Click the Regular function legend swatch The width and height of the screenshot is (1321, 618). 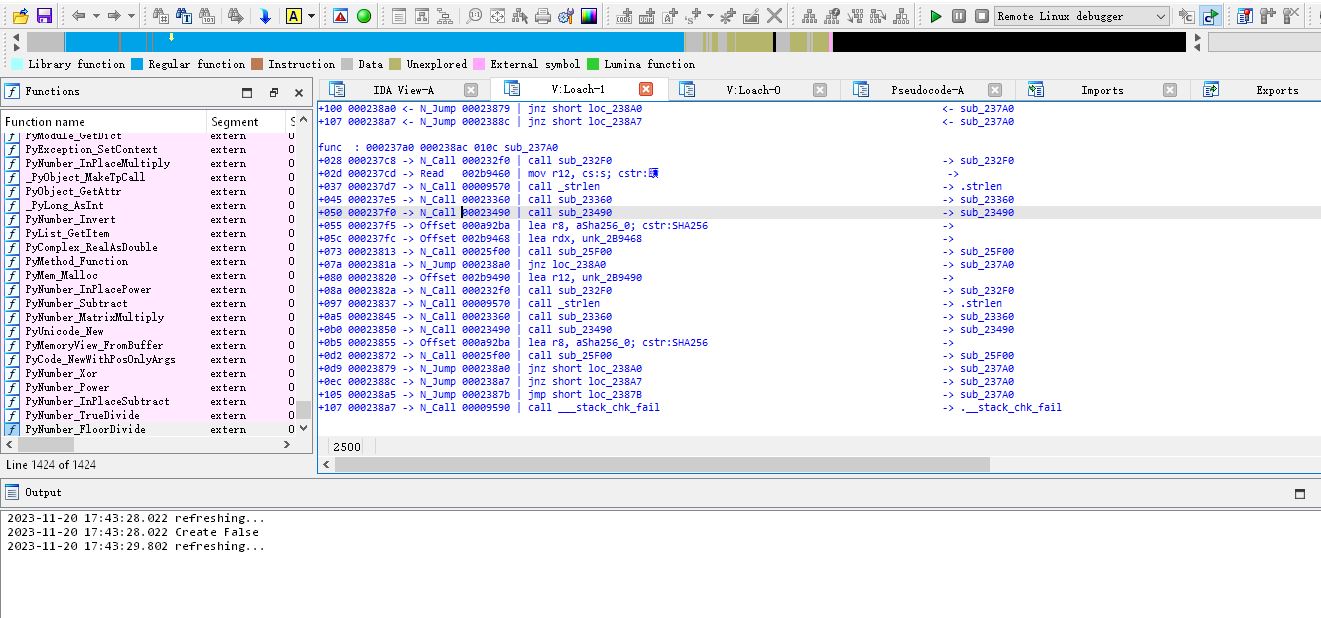[x=137, y=64]
